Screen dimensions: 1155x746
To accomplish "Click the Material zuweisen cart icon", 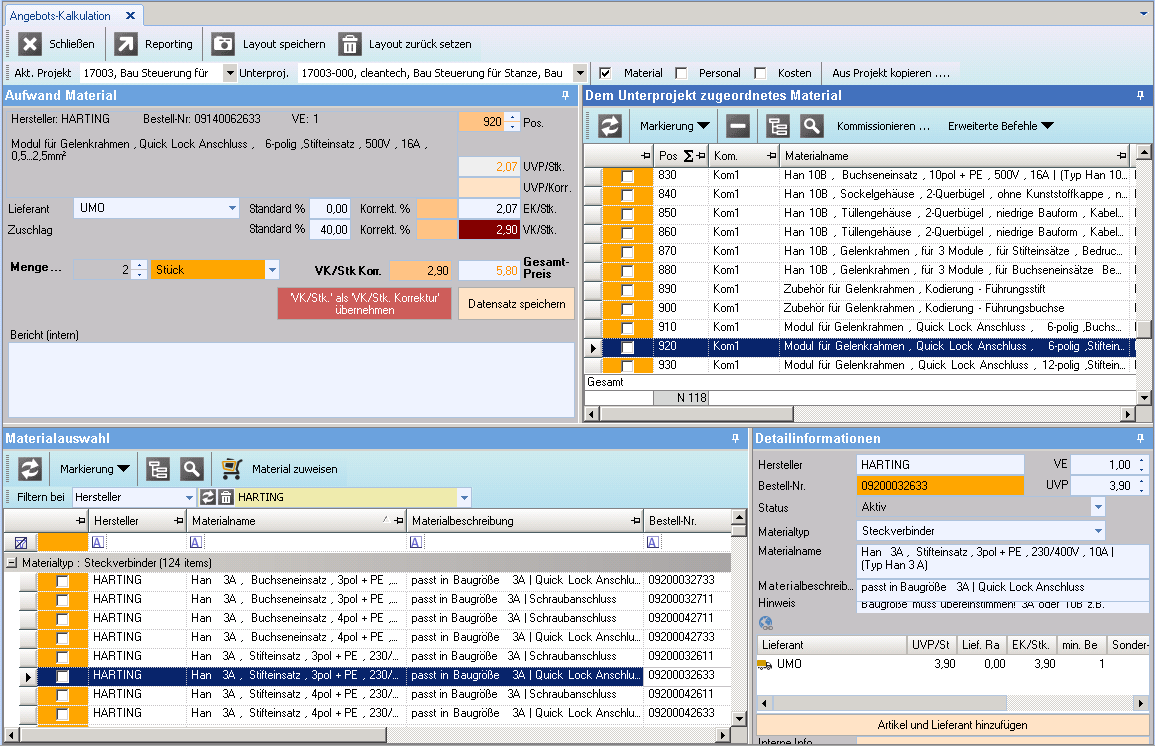I will coord(232,469).
